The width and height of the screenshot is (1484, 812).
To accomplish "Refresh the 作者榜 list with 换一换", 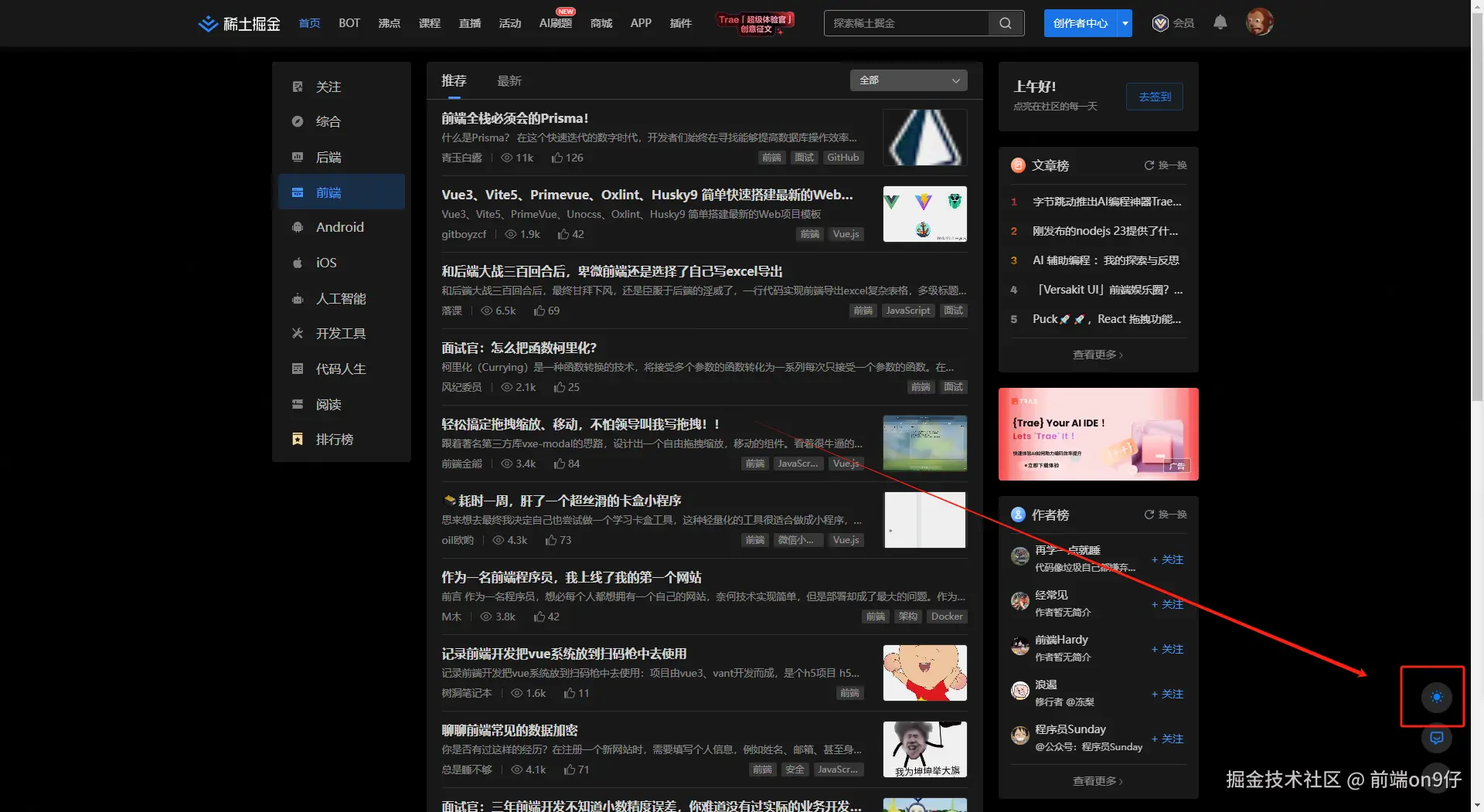I will coord(1166,515).
